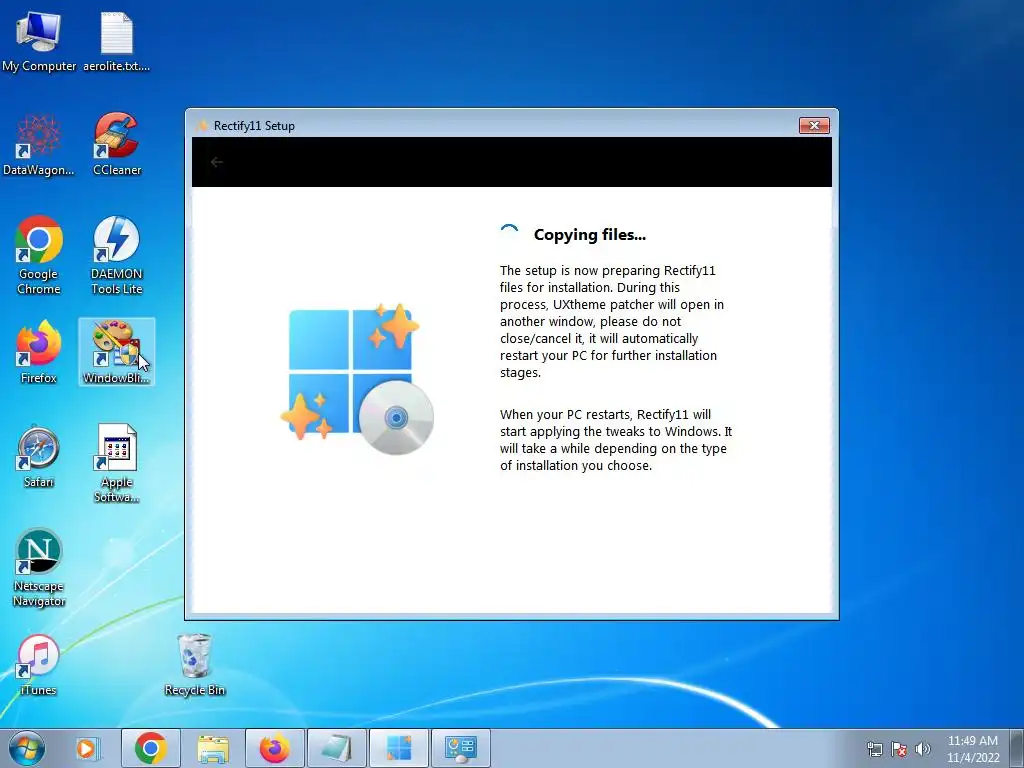Open the volume speaker tray icon
1024x768 pixels.
[923, 749]
